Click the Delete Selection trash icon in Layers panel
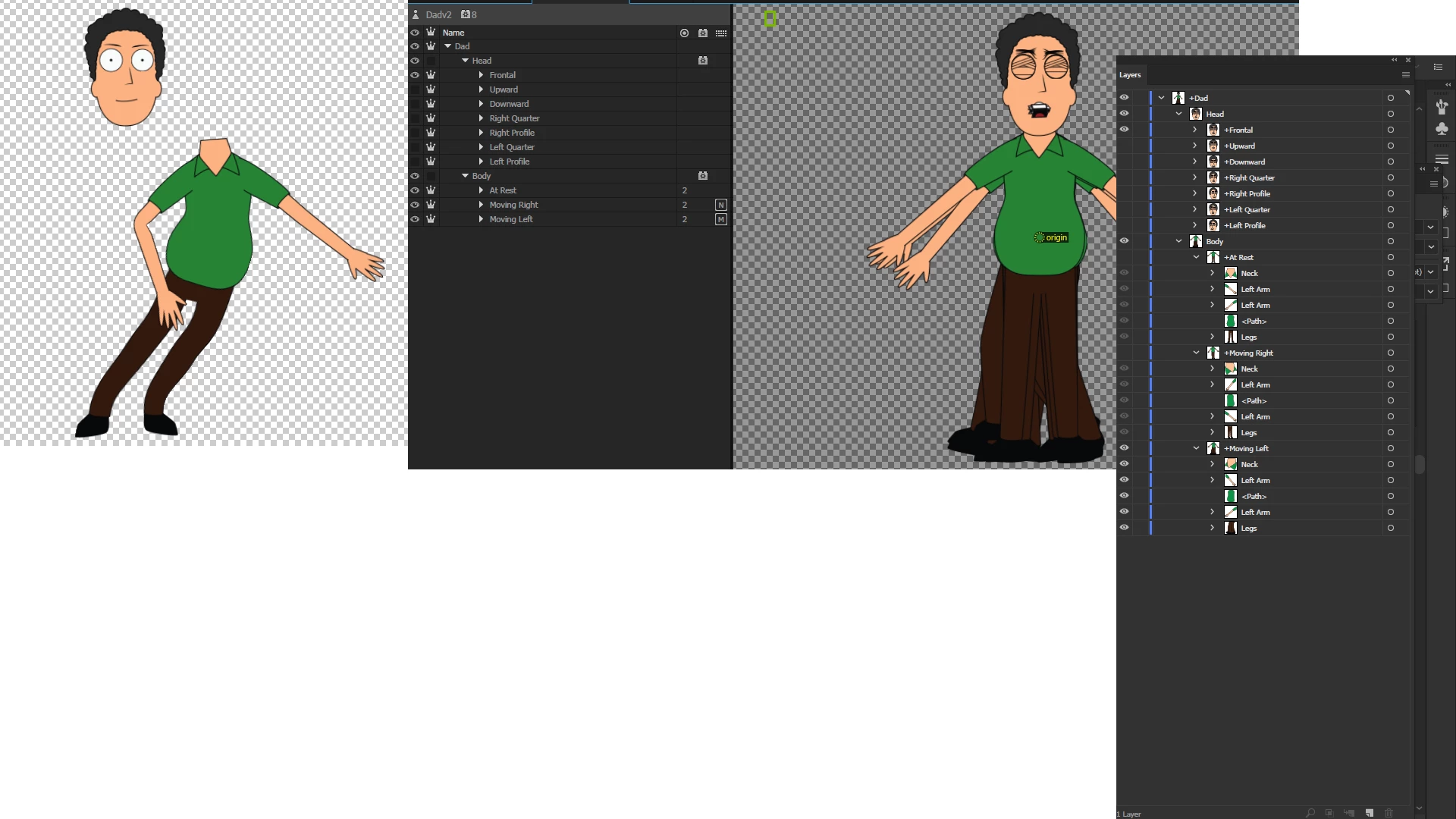 [x=1389, y=813]
